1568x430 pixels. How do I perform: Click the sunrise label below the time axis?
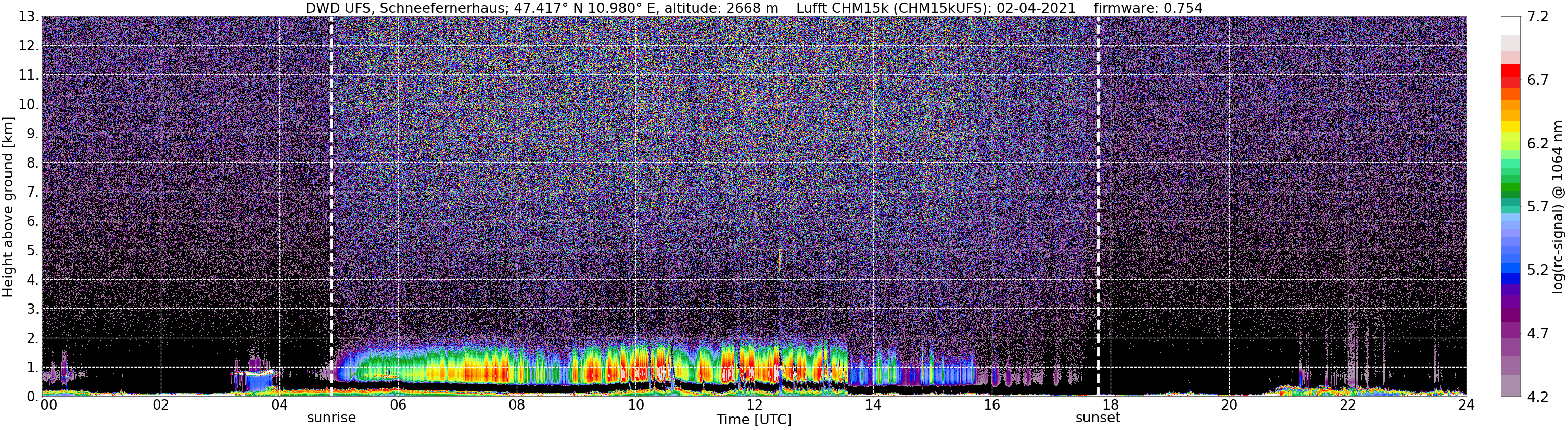331,418
